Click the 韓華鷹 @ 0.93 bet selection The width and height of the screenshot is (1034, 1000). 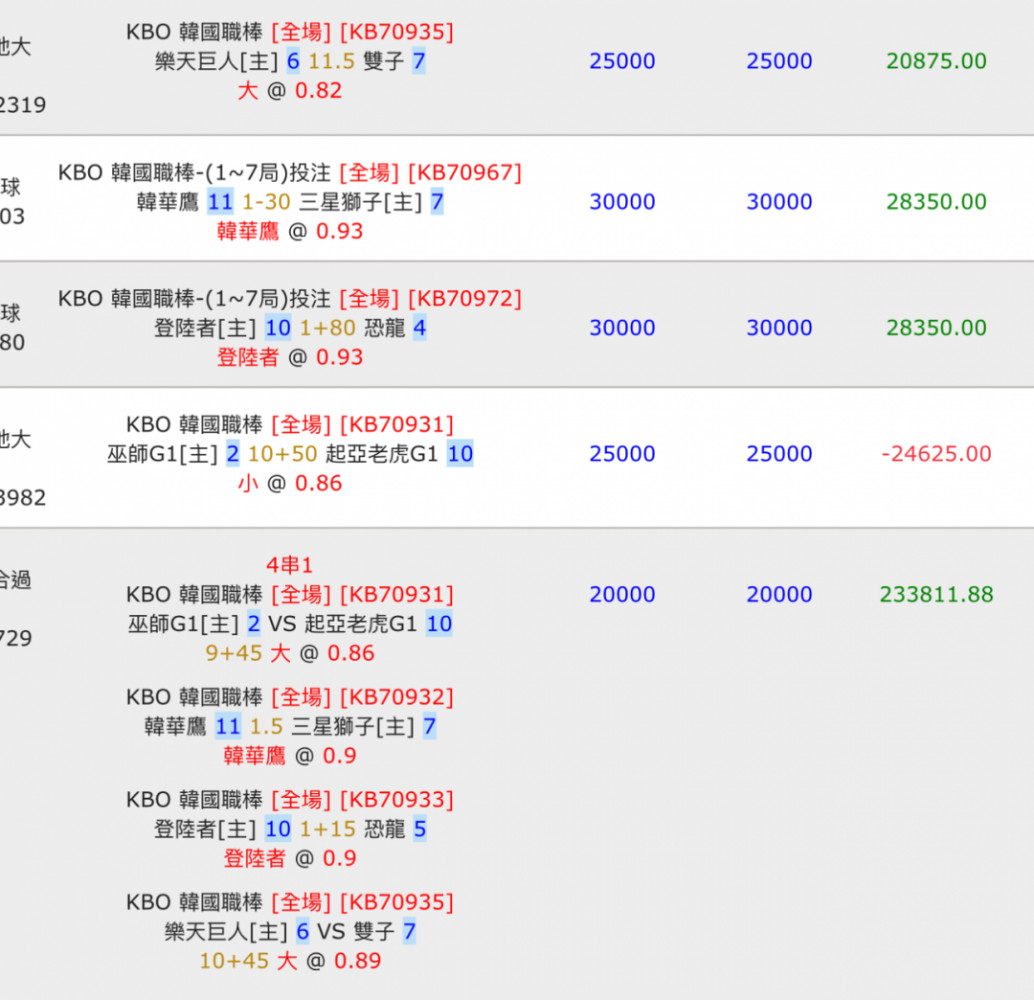[x=289, y=232]
